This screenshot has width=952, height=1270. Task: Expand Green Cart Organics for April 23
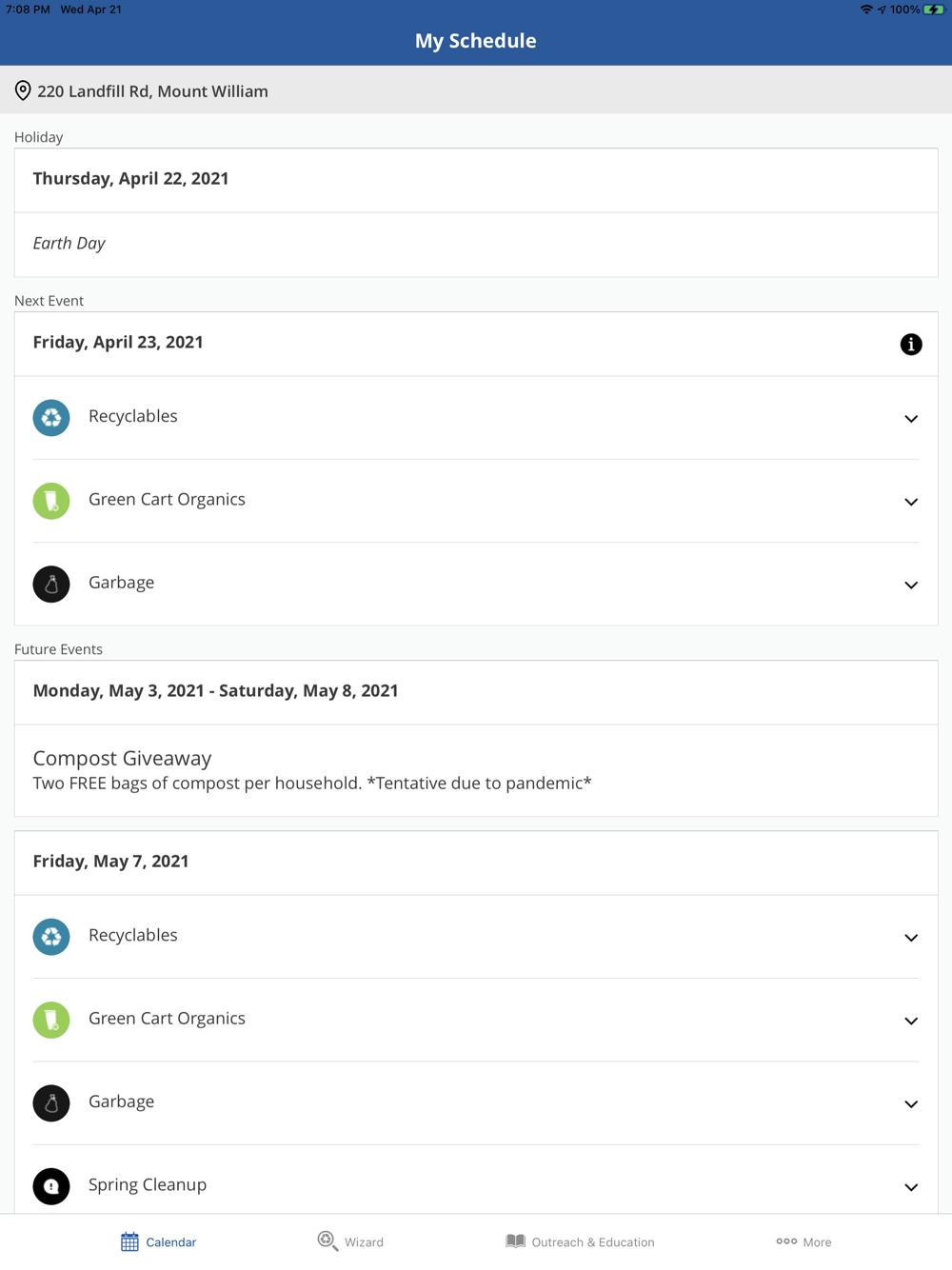coord(910,502)
